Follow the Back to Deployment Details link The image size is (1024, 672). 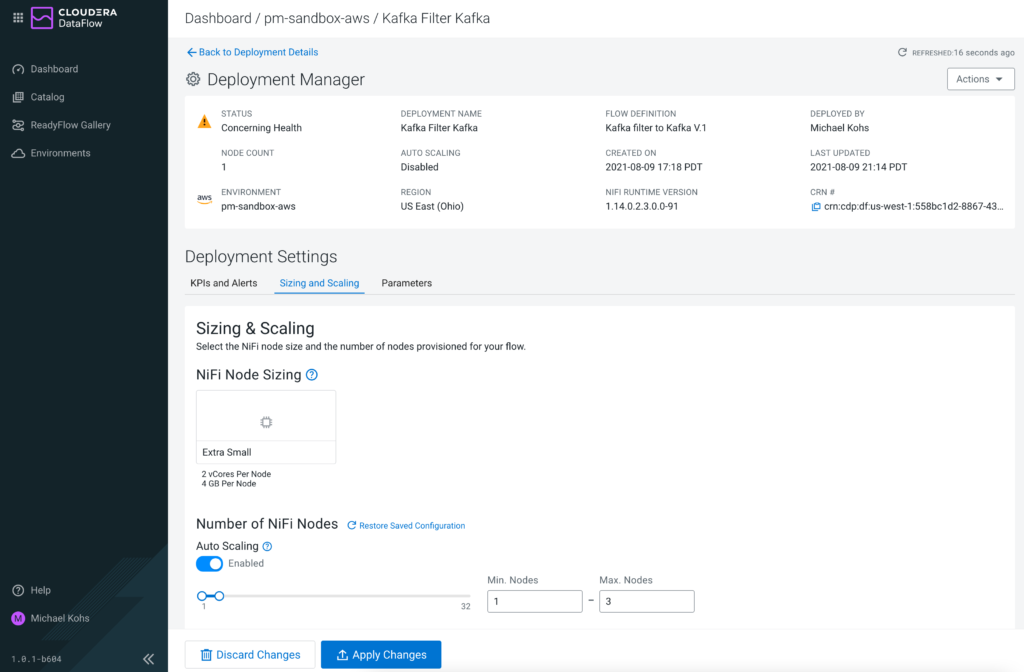(252, 52)
